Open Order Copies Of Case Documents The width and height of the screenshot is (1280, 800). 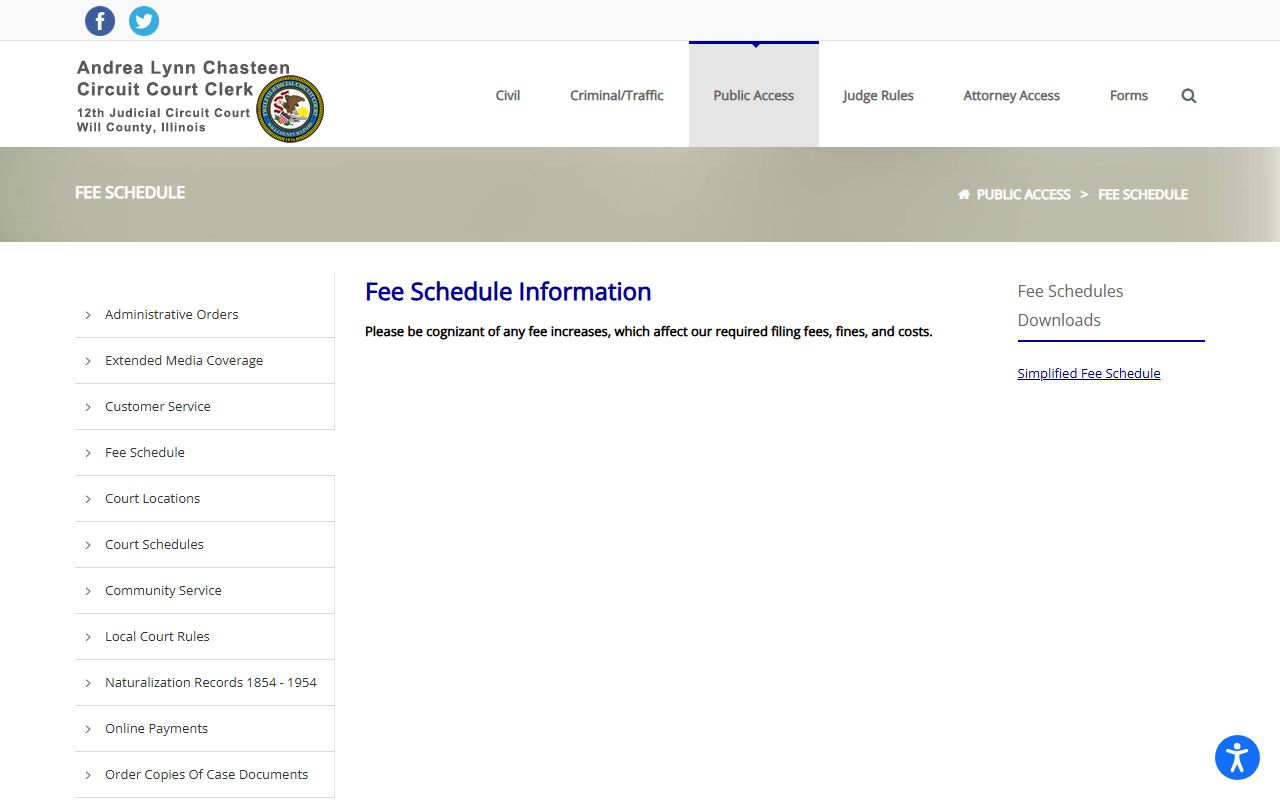206,774
